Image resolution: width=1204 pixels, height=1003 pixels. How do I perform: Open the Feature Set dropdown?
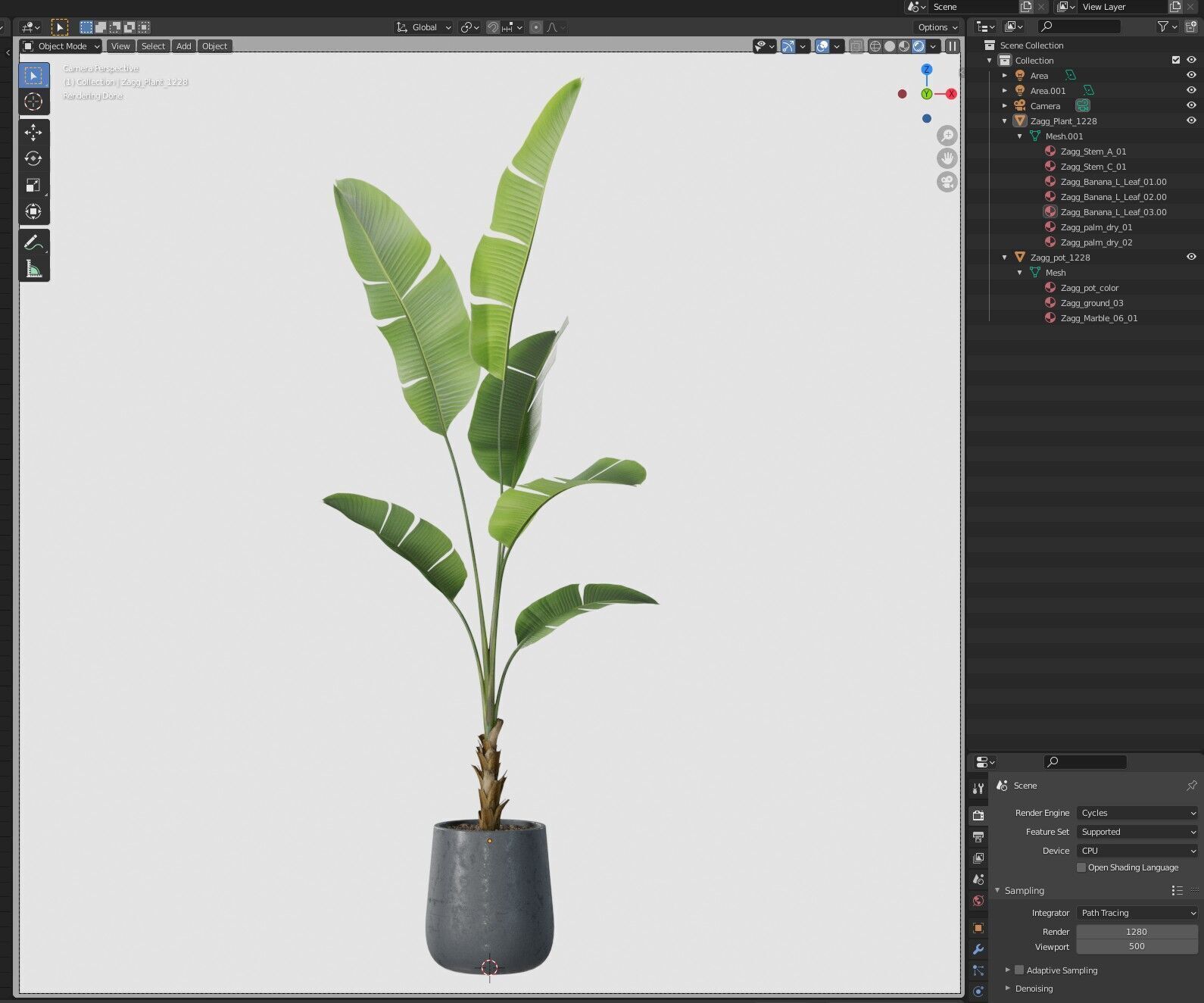pyautogui.click(x=1137, y=832)
